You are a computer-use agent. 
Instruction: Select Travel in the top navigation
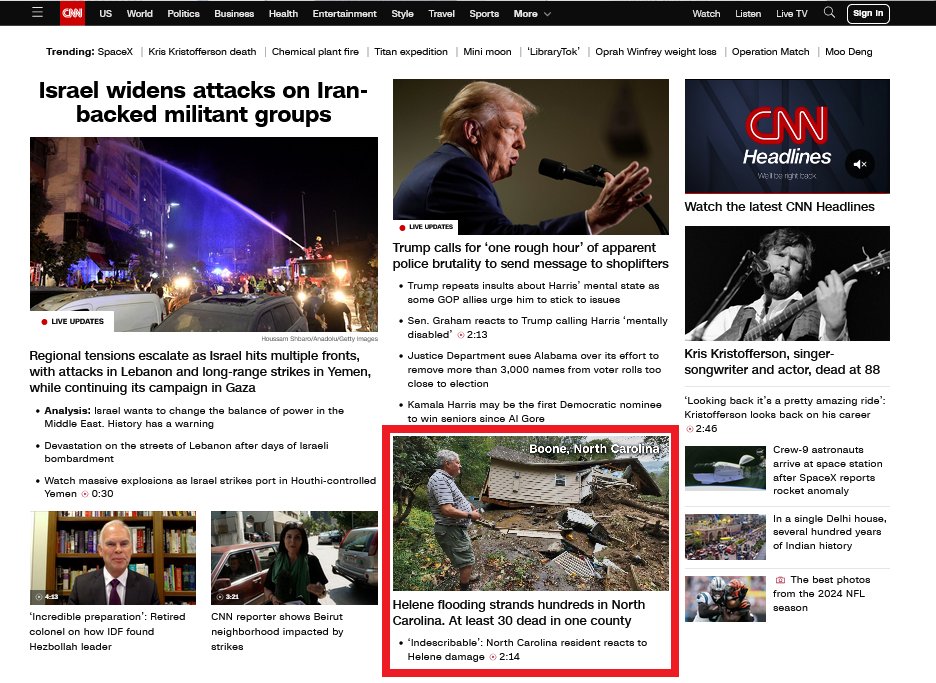(x=442, y=14)
